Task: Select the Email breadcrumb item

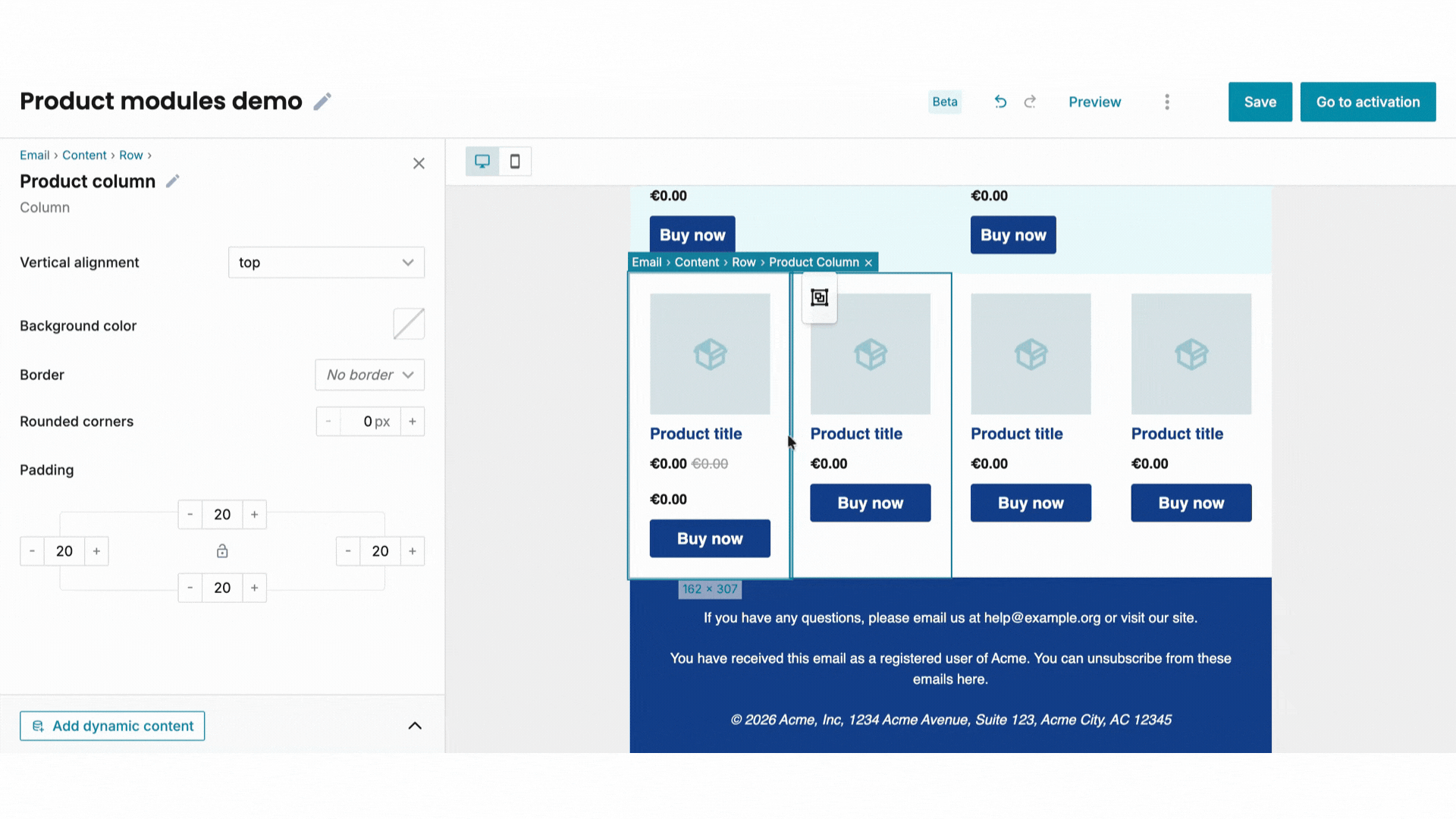Action: 34,155
